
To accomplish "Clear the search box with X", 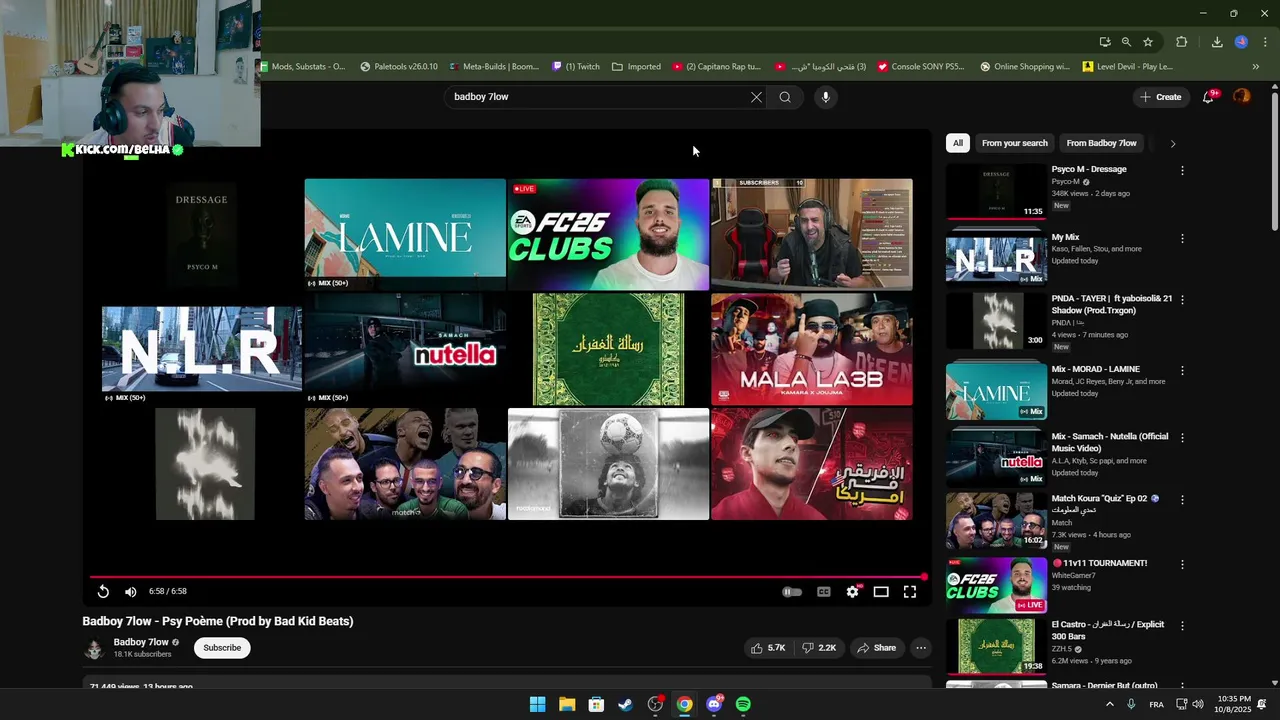I will coord(756,97).
